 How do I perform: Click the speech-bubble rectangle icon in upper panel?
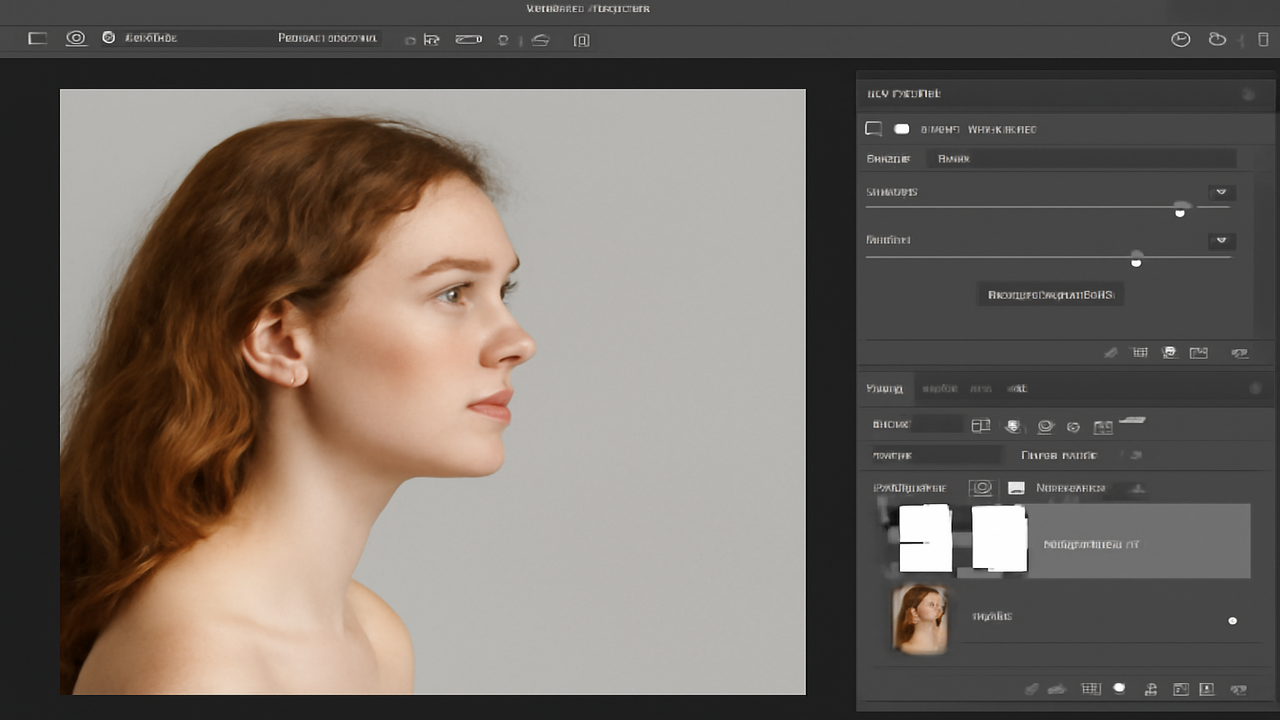[873, 129]
